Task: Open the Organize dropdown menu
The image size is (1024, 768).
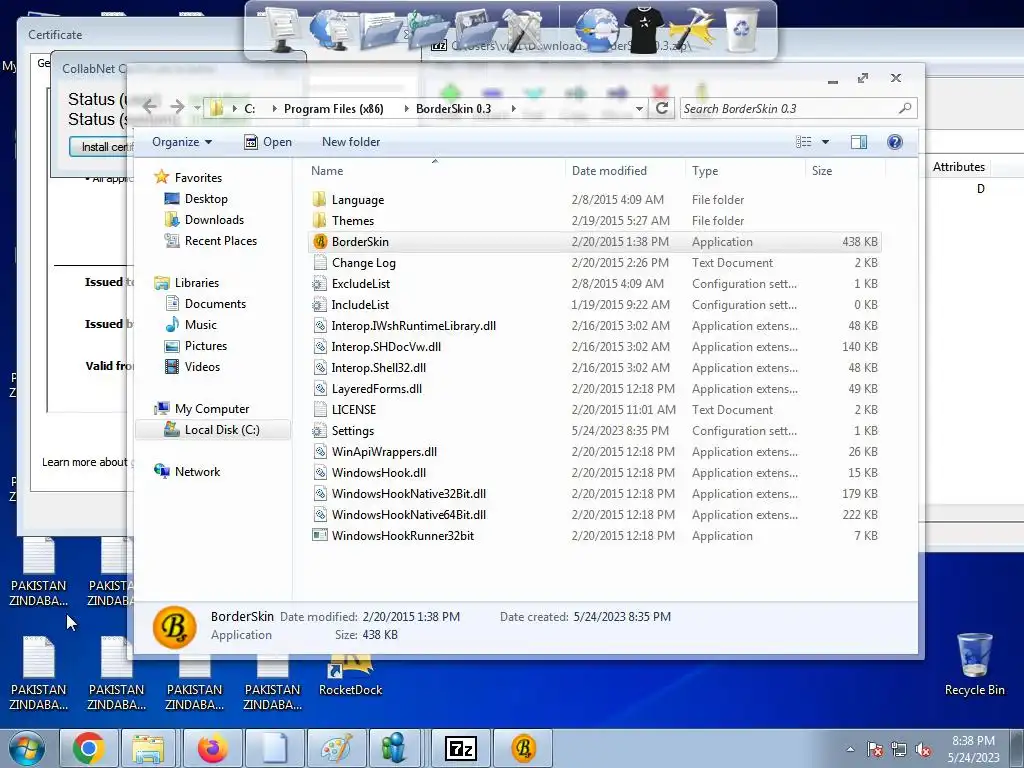Action: click(x=182, y=142)
